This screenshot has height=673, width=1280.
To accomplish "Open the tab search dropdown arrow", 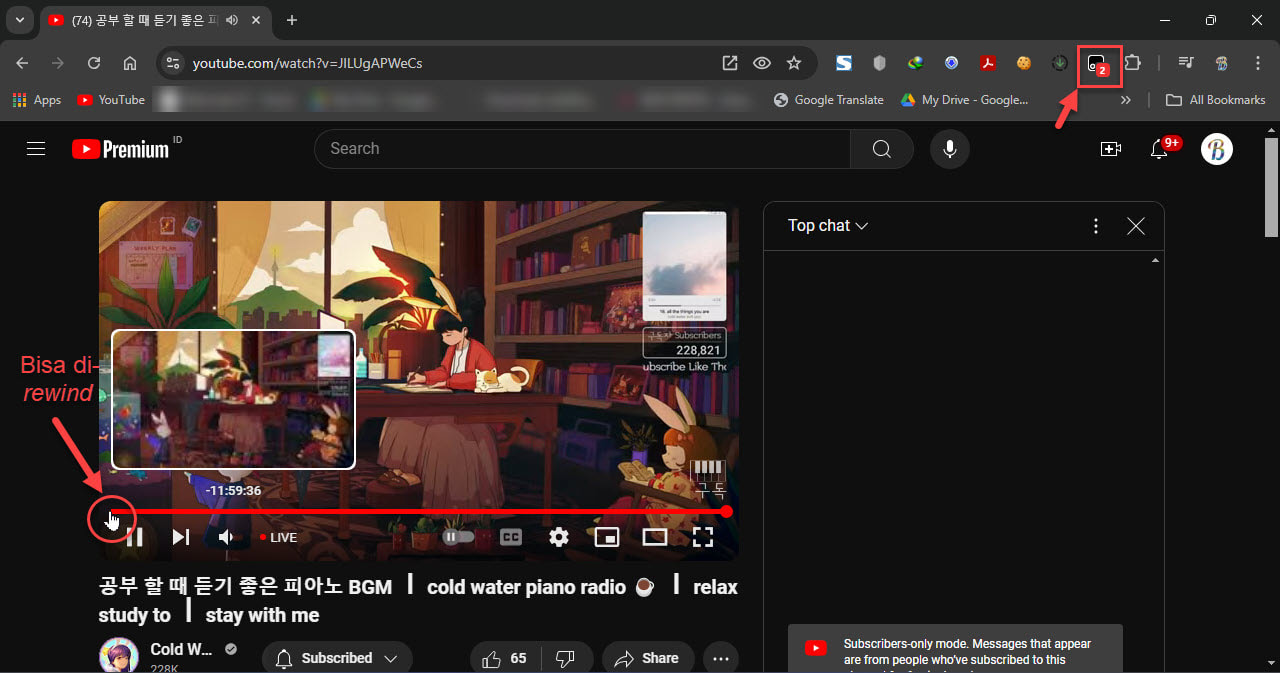I will [x=20, y=20].
